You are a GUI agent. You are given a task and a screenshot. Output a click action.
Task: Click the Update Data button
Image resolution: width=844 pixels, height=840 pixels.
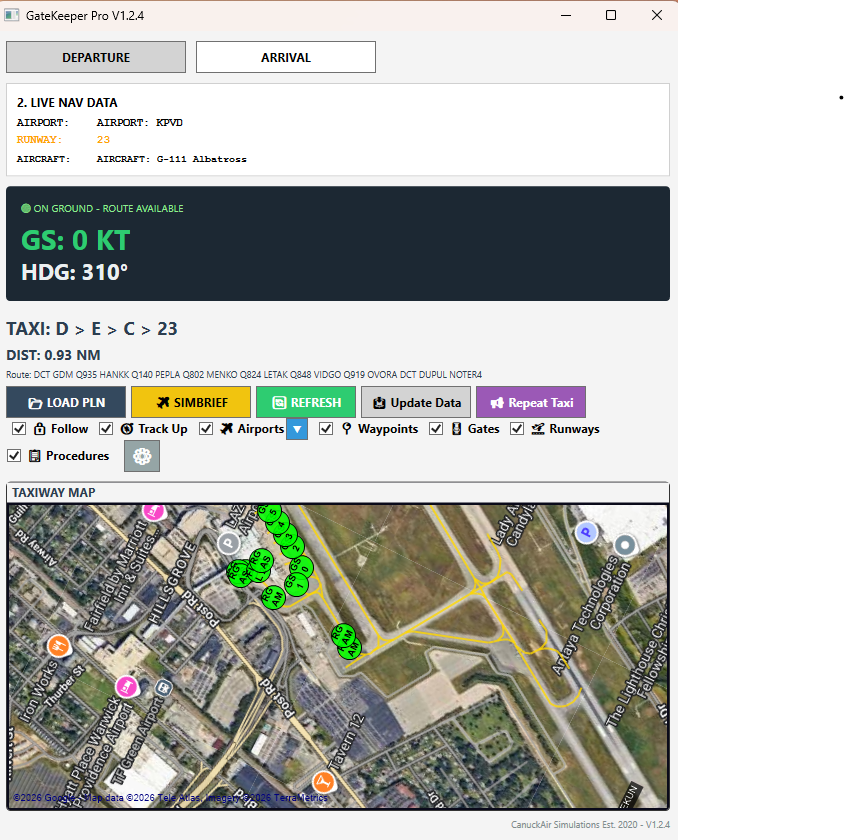coord(416,402)
